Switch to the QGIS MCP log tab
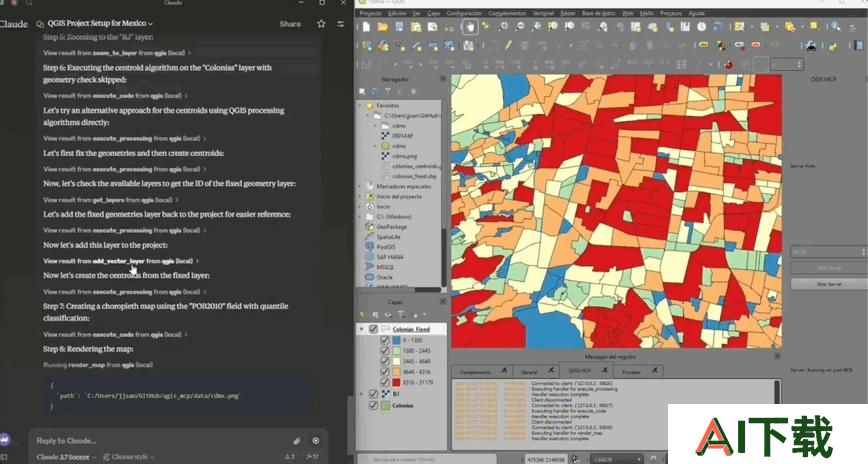This screenshot has width=868, height=464. [580, 370]
